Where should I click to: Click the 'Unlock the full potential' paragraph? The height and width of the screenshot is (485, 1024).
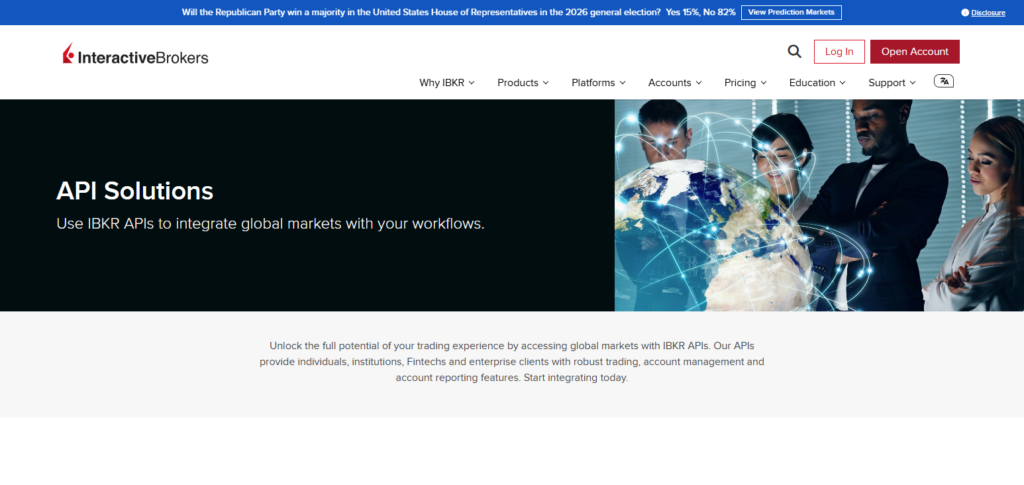point(511,362)
